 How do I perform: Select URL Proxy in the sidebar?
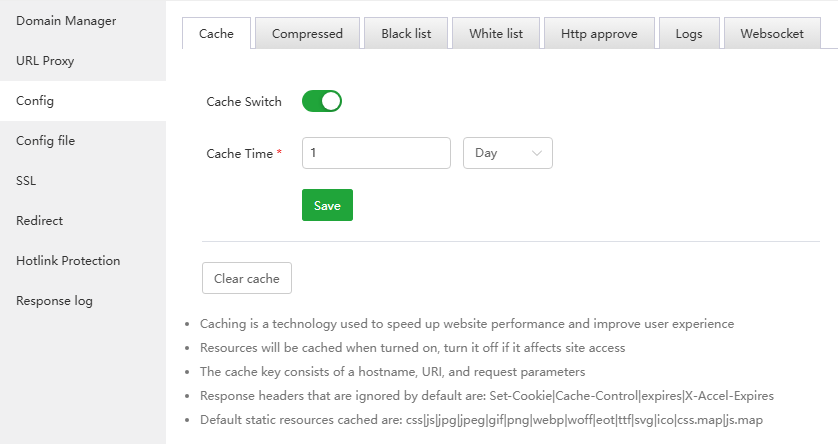45,61
